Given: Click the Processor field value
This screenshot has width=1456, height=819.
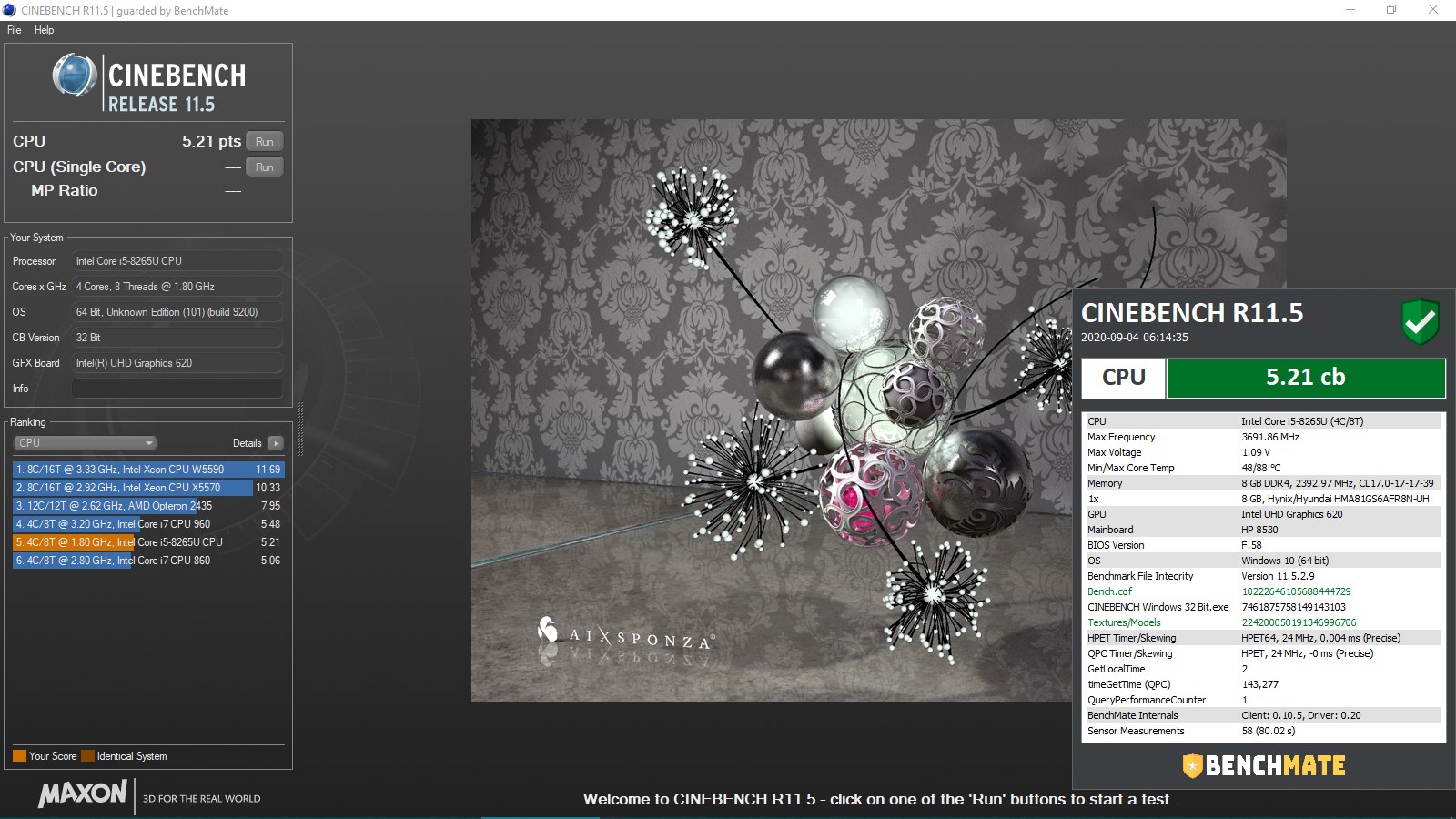Looking at the screenshot, I should point(177,261).
